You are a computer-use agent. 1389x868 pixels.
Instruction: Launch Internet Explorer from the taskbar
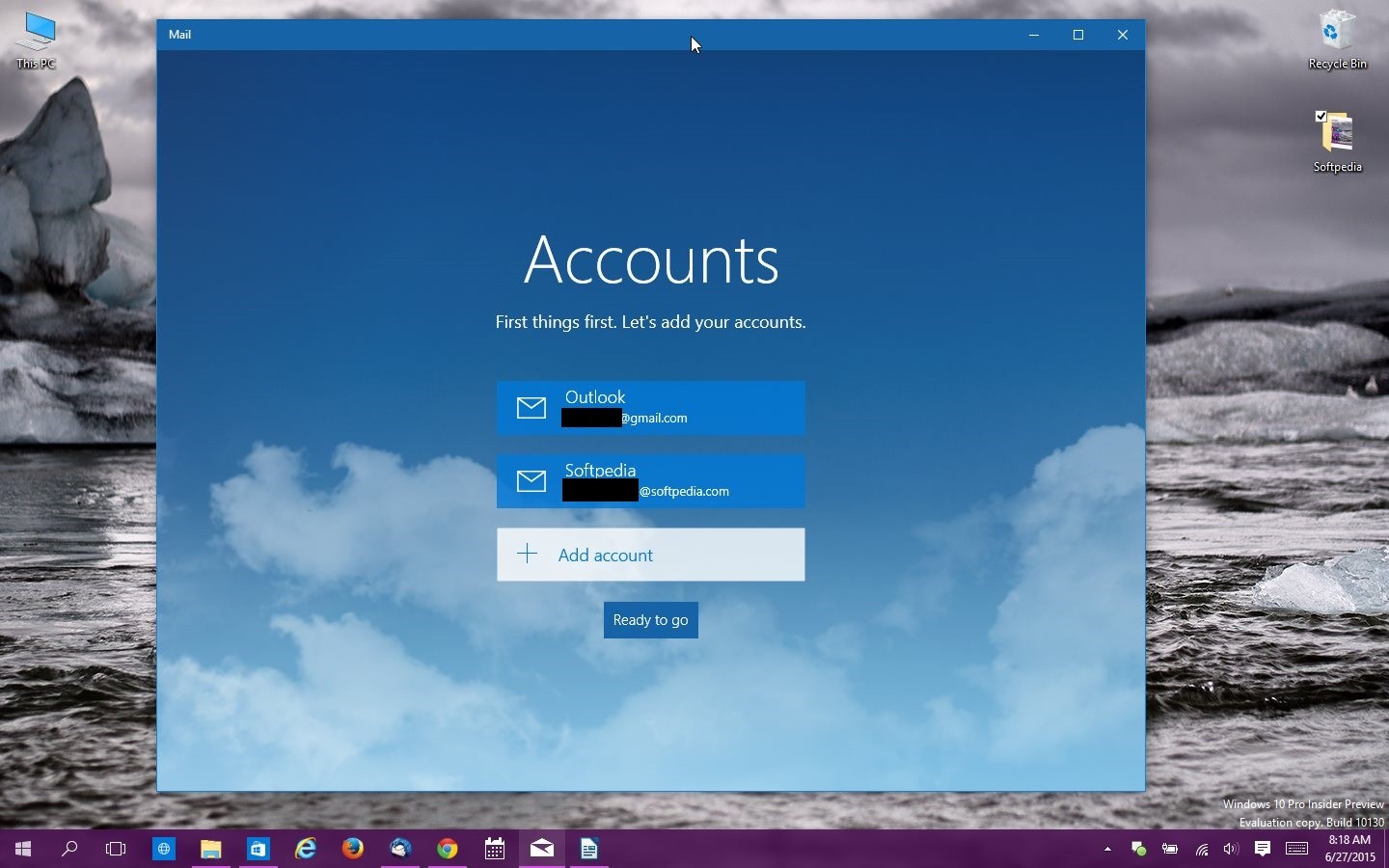point(306,849)
